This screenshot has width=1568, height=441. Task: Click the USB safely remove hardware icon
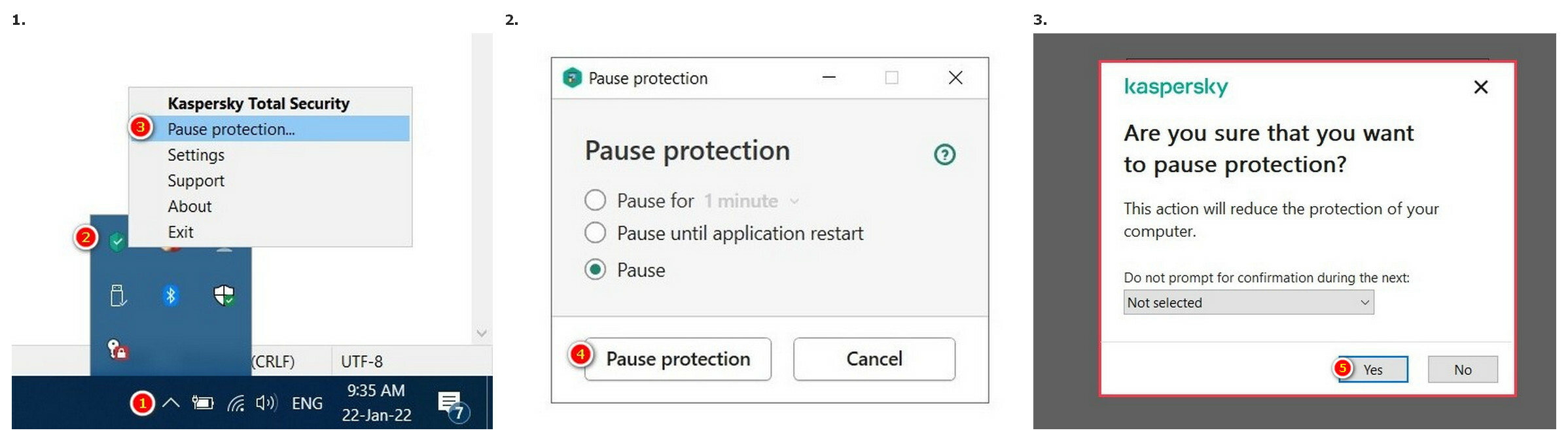[118, 296]
